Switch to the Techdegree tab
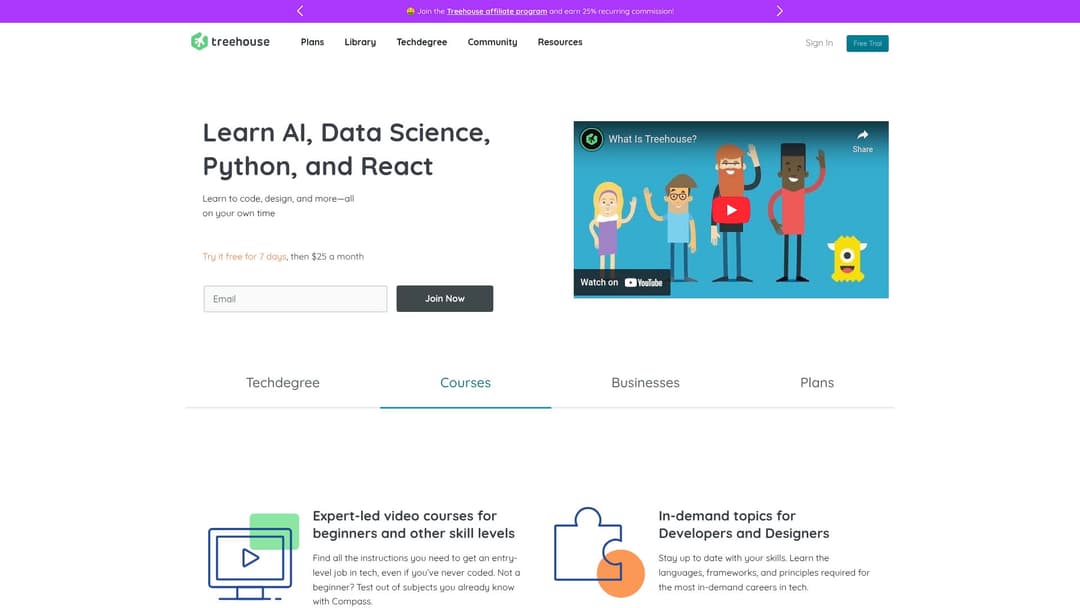This screenshot has height=608, width=1080. (x=282, y=383)
